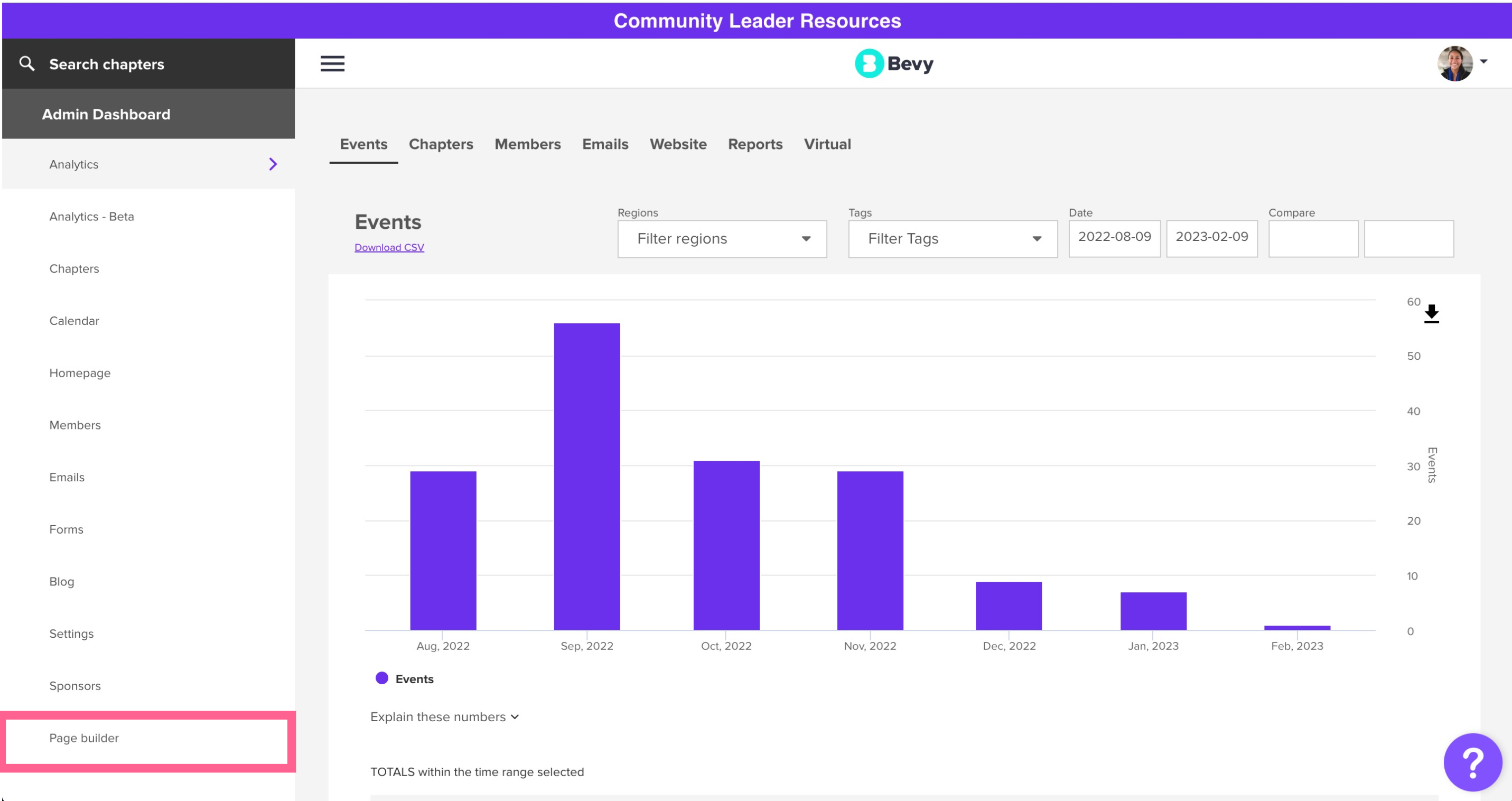Open Page builder in the sidebar
The width and height of the screenshot is (1512, 801).
[x=84, y=738]
